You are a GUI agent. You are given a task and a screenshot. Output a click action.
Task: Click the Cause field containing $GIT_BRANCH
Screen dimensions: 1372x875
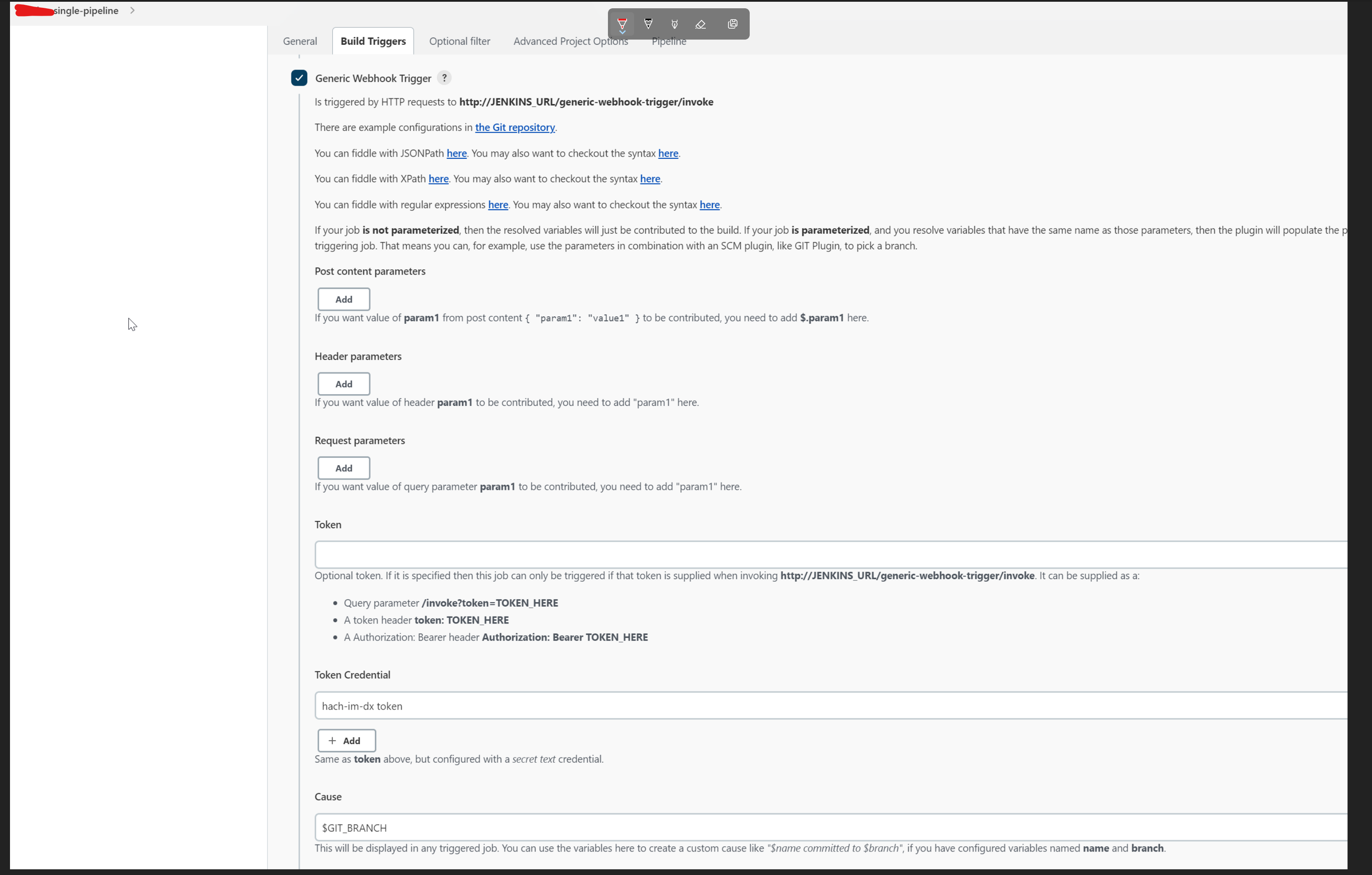click(x=826, y=828)
